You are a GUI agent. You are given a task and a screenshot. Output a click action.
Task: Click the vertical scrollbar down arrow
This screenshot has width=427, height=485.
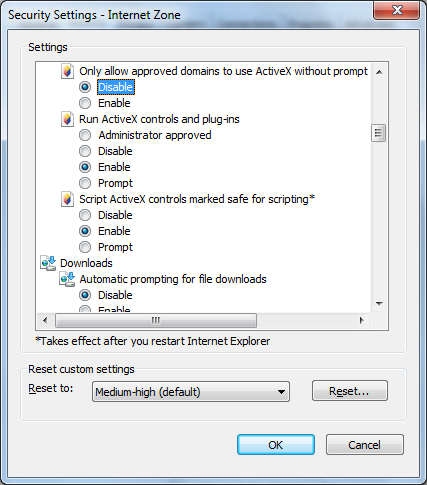click(x=379, y=303)
